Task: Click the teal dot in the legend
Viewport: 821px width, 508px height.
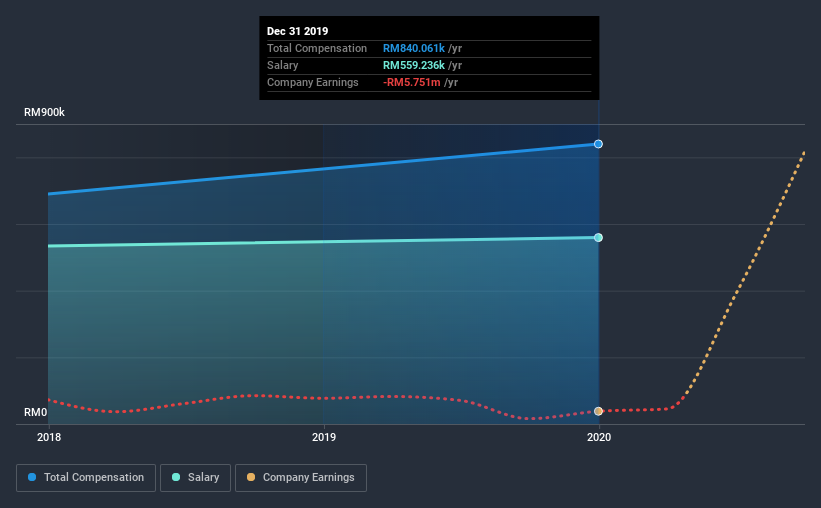Action: pos(176,477)
